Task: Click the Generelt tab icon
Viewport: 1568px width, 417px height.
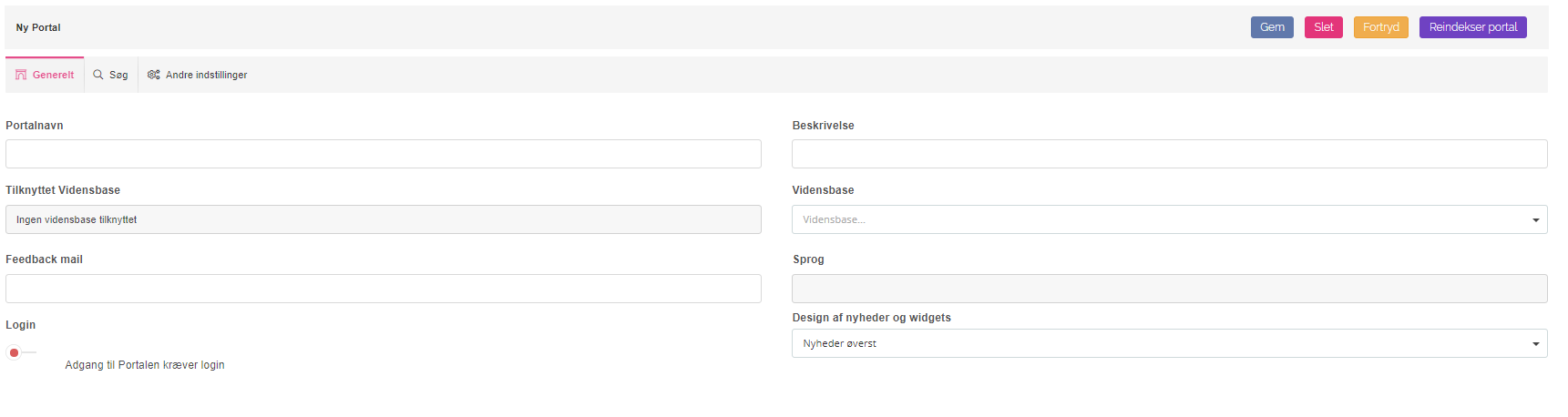Action: [21, 75]
